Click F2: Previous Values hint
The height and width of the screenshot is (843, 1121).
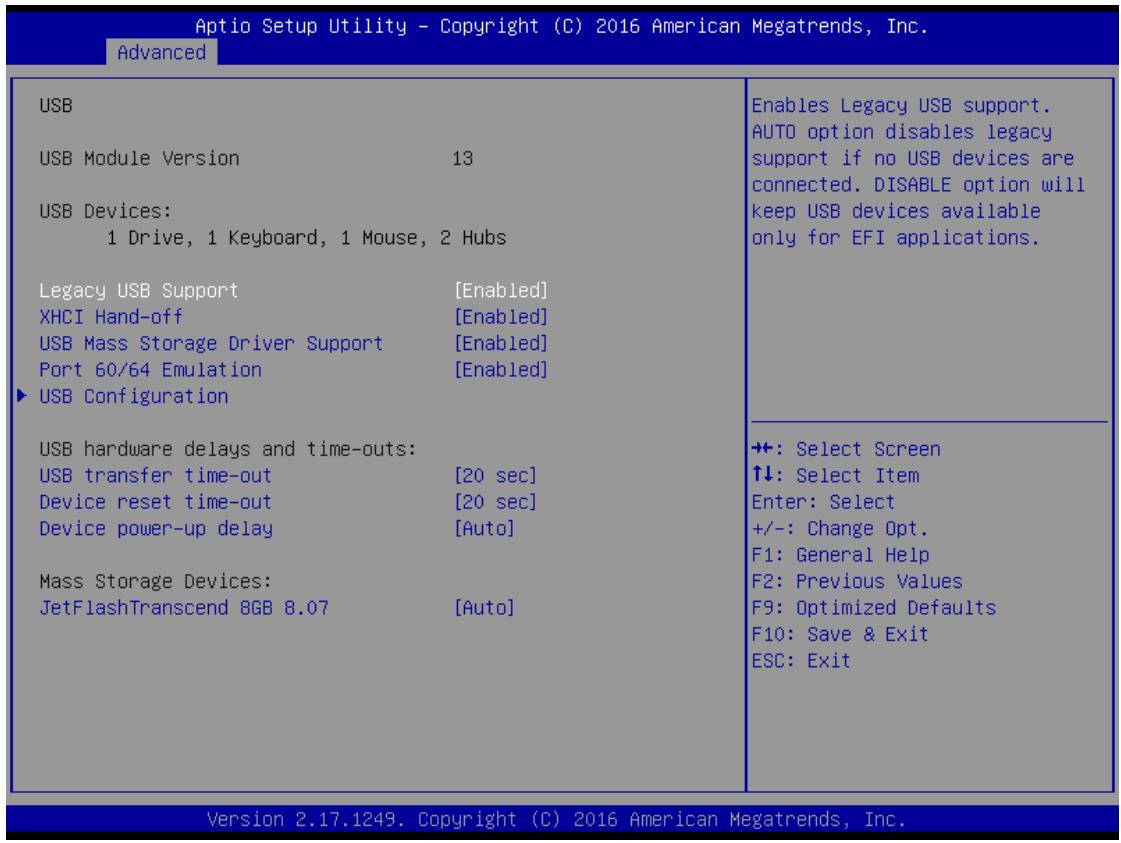tap(857, 581)
